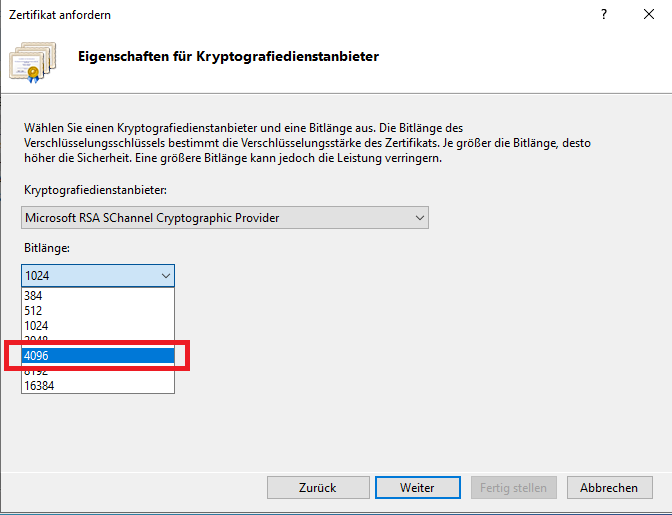Go back with the Zurück button
Image resolution: width=672 pixels, height=515 pixels.
point(317,487)
